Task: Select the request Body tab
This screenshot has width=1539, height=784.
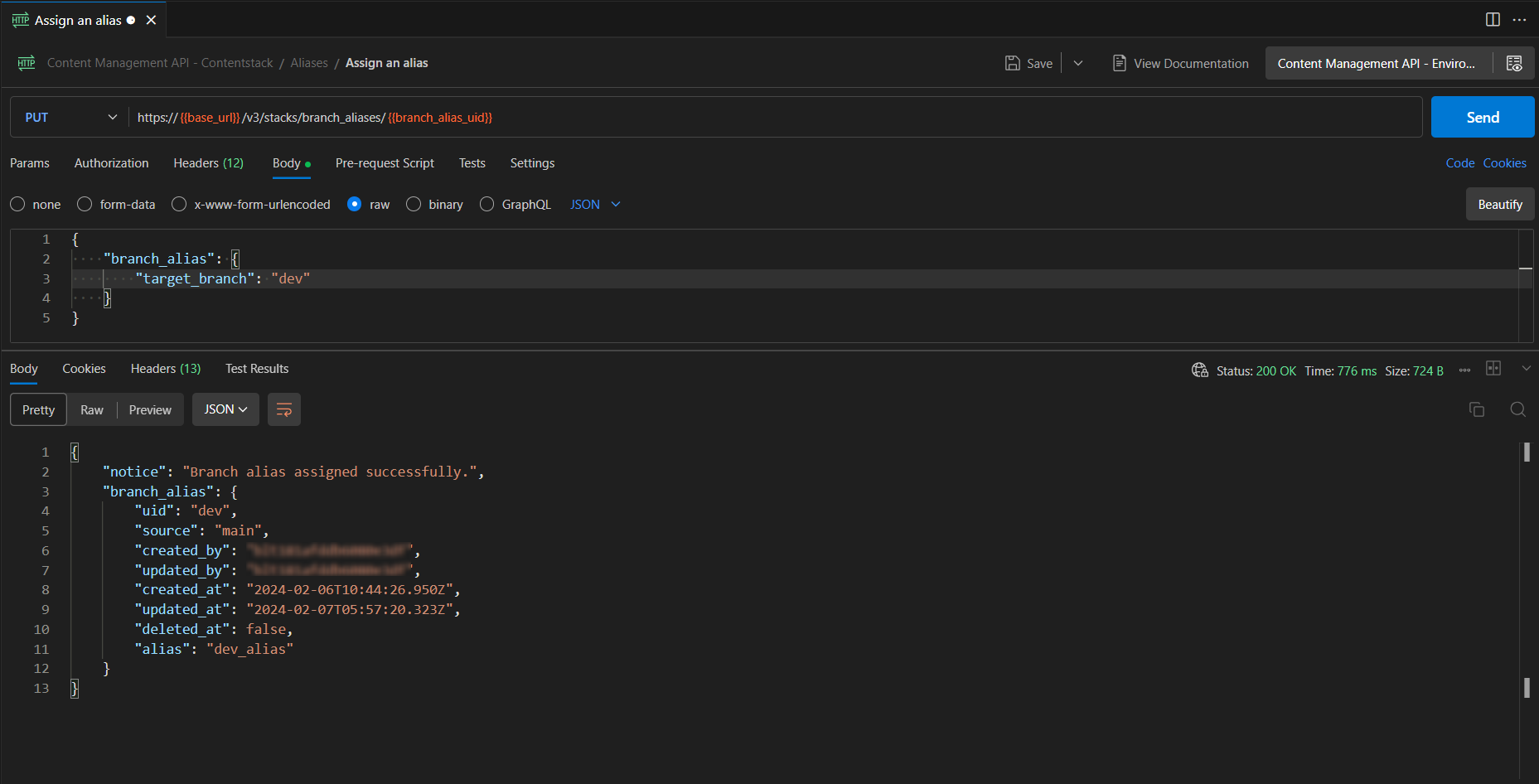Action: (291, 163)
